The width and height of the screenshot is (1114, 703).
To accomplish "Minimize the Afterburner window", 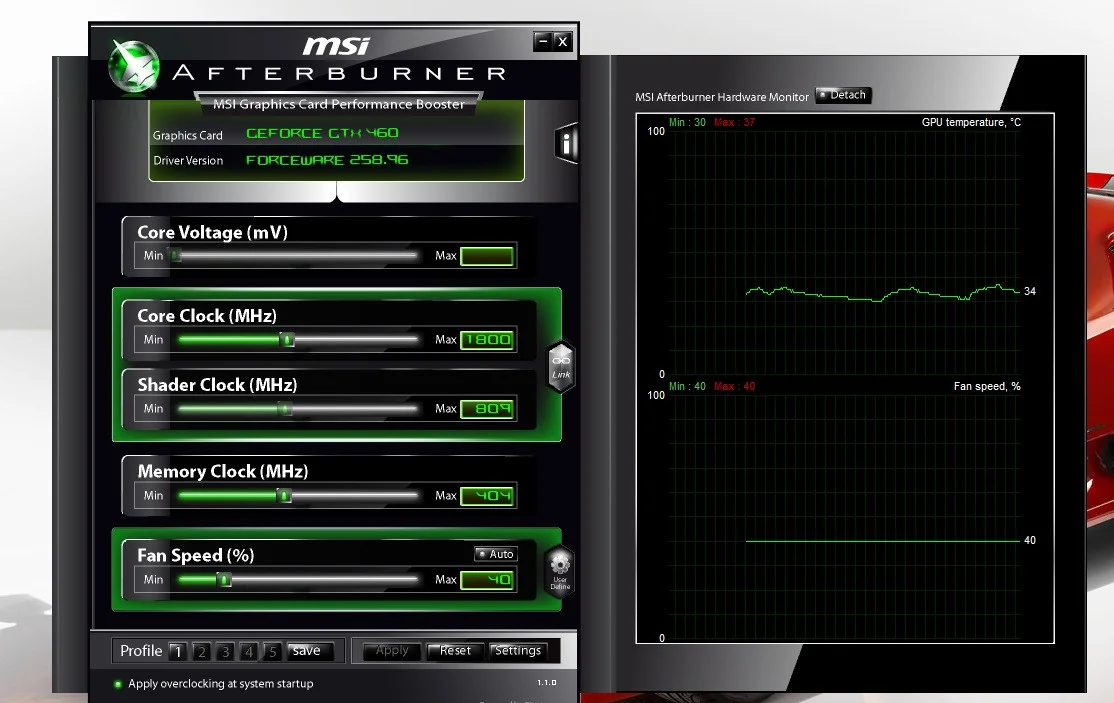I will coord(543,41).
